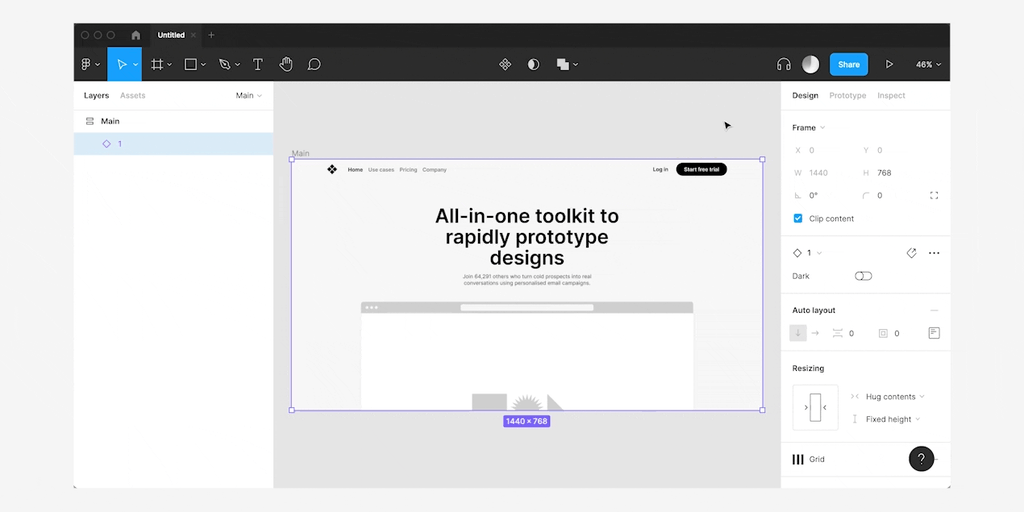Click the independent corners icon
This screenshot has height=512, width=1024.
[934, 195]
